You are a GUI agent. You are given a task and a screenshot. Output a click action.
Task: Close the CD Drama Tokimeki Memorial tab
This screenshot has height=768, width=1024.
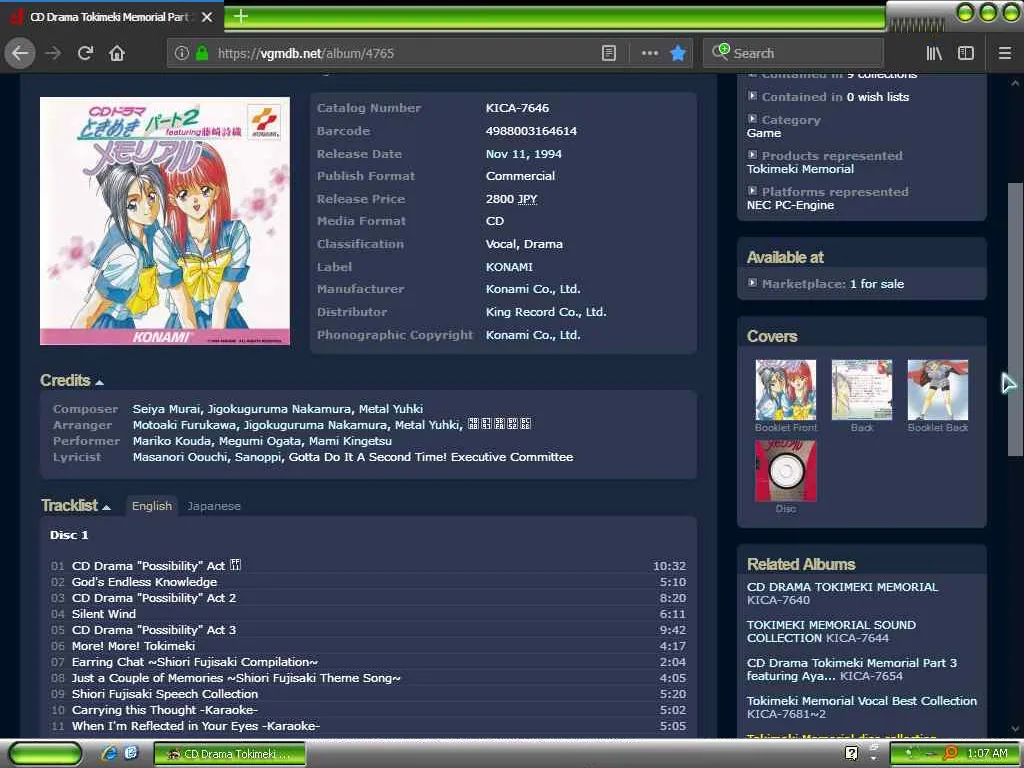tap(207, 17)
